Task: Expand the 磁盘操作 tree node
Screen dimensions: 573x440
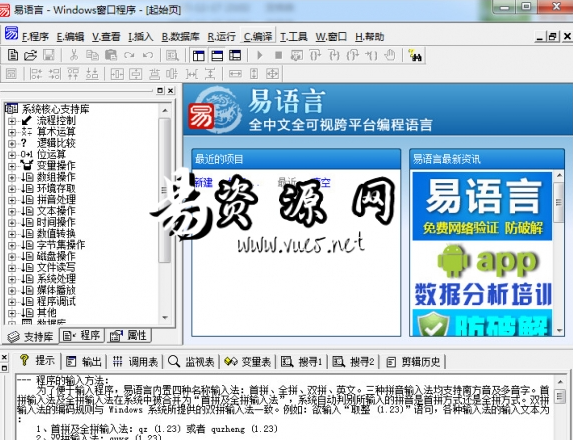Action: [x=12, y=257]
